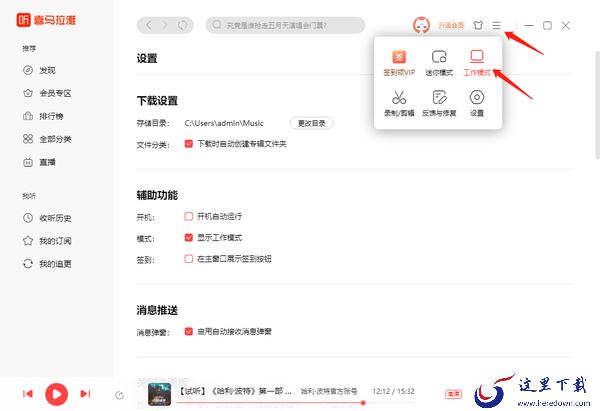Browse 全部分类 categories
600x411 pixels.
tap(47, 139)
